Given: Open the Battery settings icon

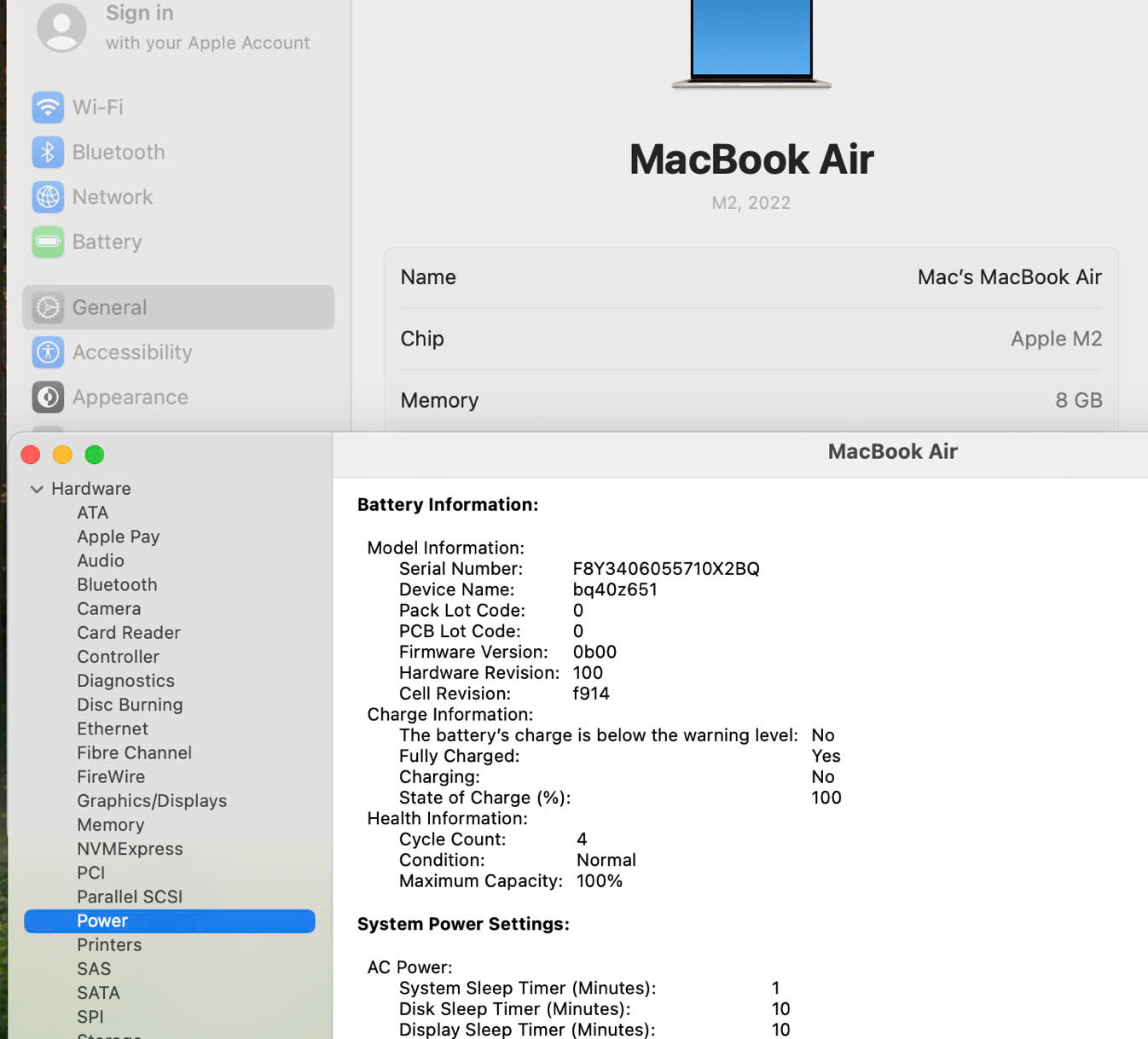Looking at the screenshot, I should [48, 242].
